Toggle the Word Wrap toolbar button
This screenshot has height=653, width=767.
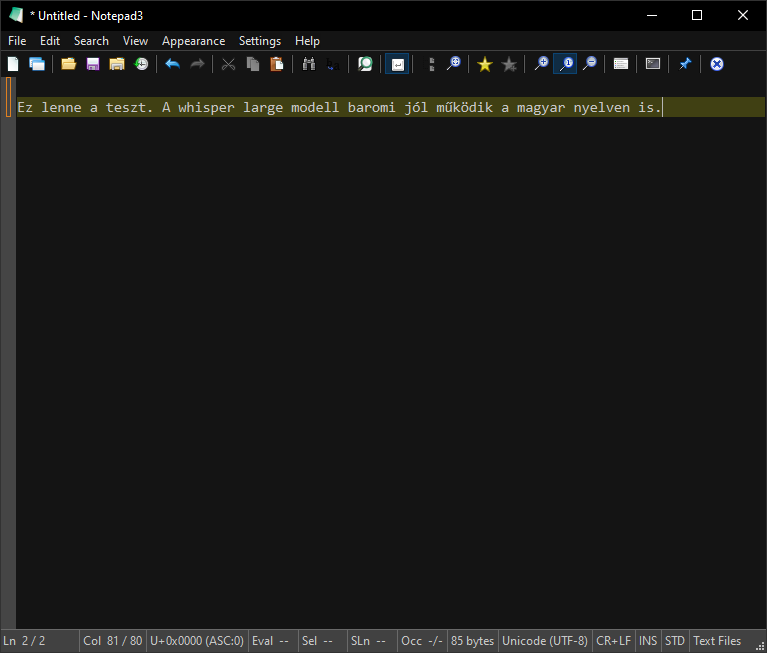(x=397, y=64)
